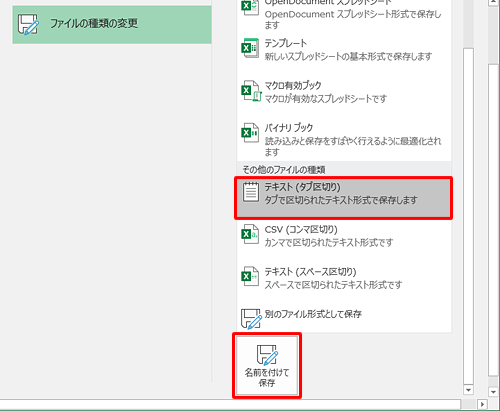Click description カンマで区切られたテキスト形式です
This screenshot has width=500, height=411.
329,242
